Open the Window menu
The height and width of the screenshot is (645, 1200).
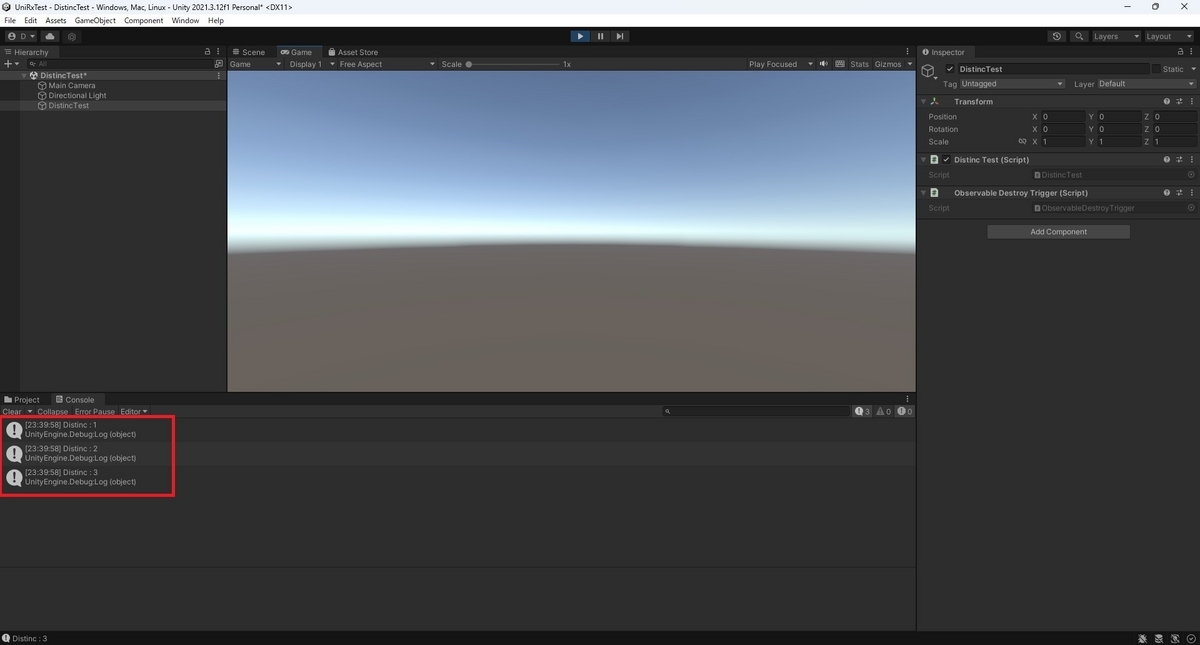point(185,20)
